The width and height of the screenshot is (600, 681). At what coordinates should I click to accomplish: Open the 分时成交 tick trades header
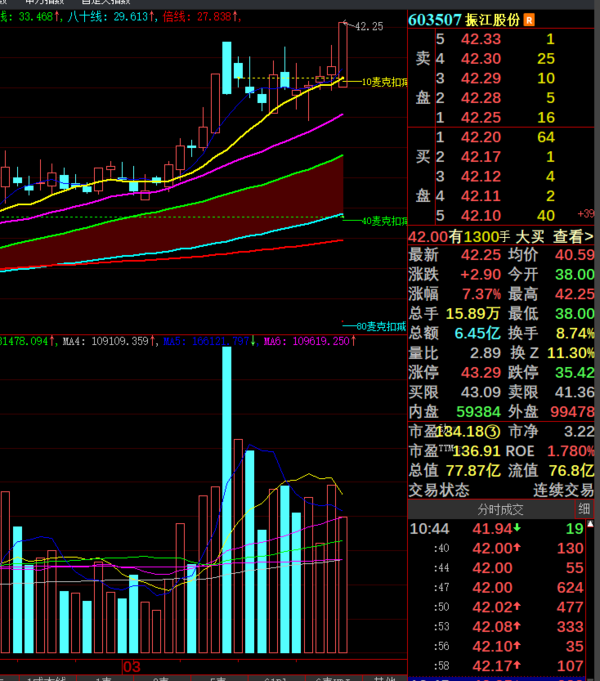pyautogui.click(x=458, y=509)
